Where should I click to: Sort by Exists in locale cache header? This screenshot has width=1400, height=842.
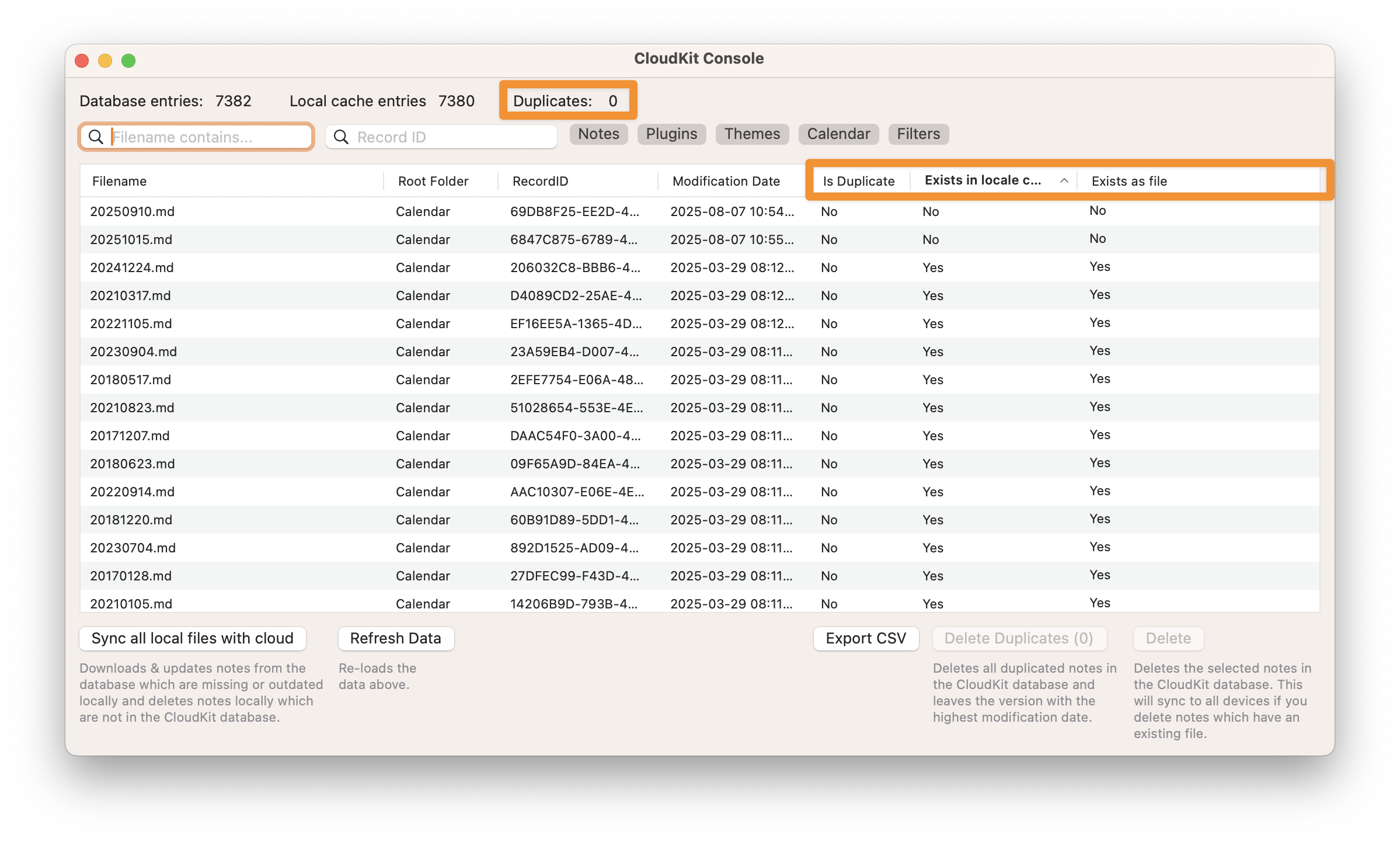pos(992,181)
